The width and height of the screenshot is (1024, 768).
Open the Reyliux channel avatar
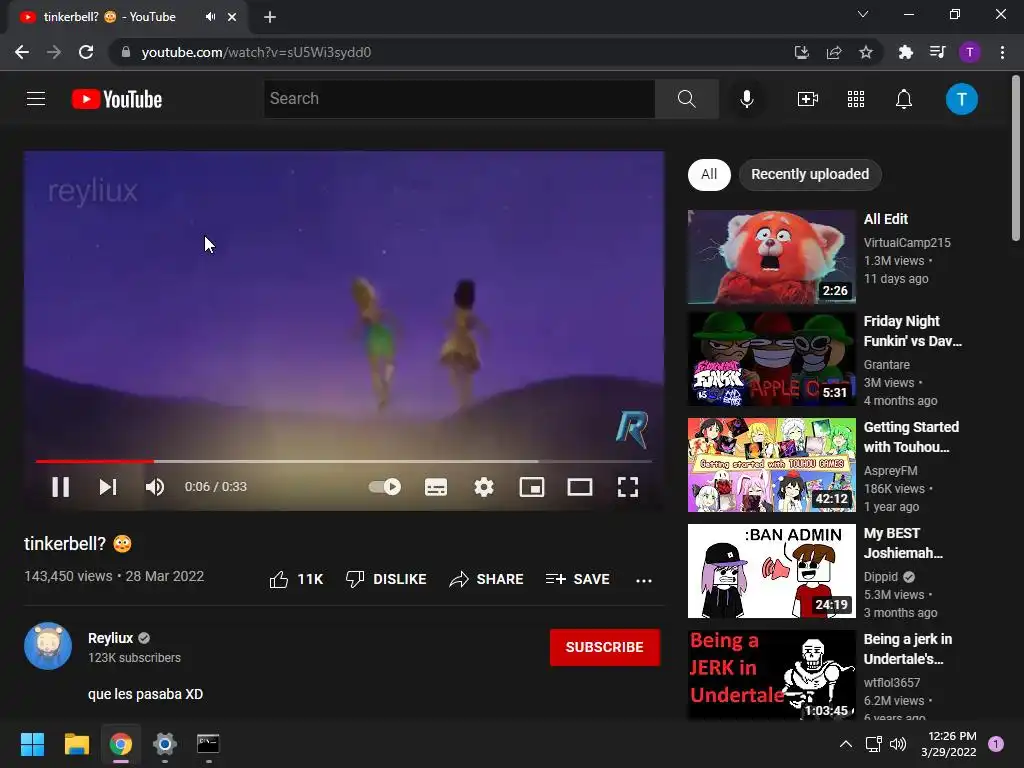point(48,646)
